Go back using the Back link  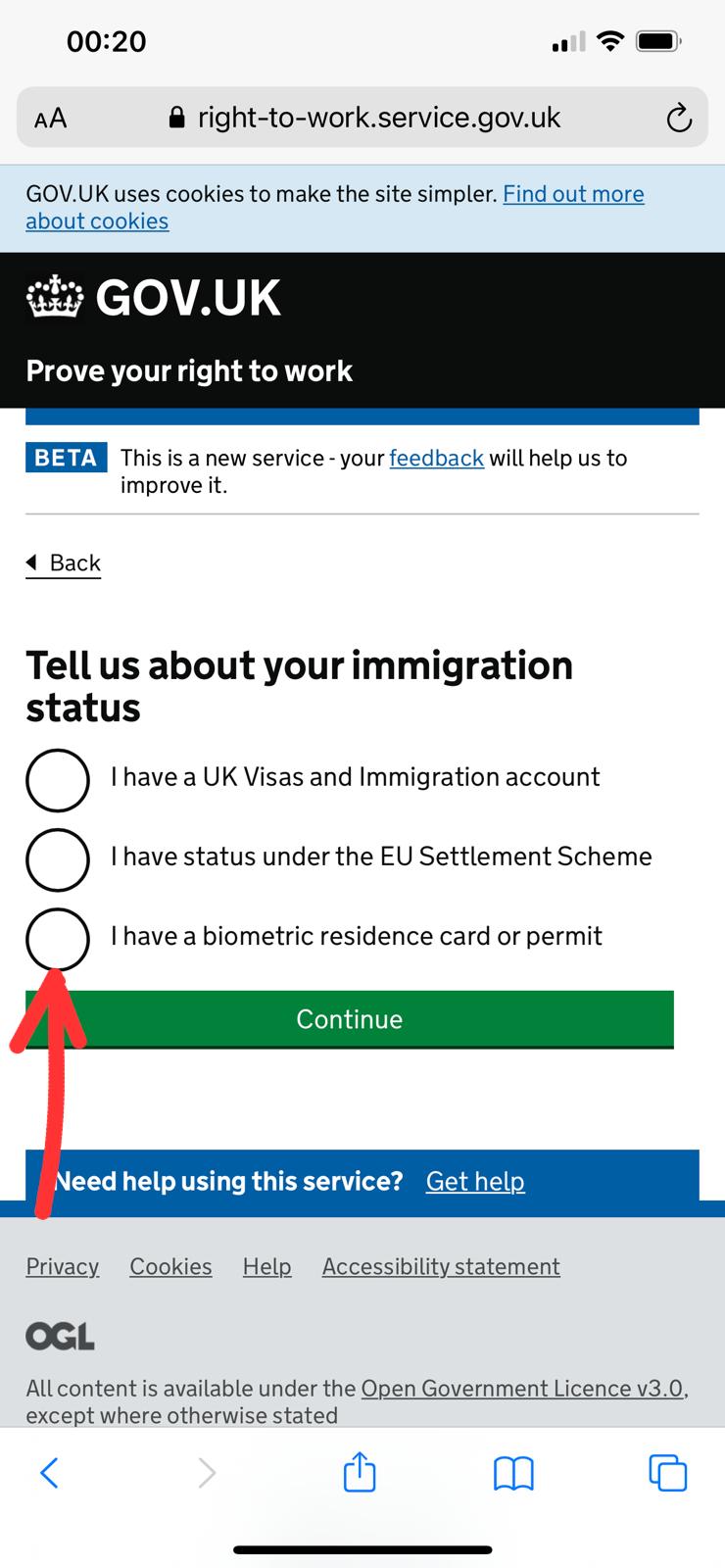pyautogui.click(x=65, y=563)
